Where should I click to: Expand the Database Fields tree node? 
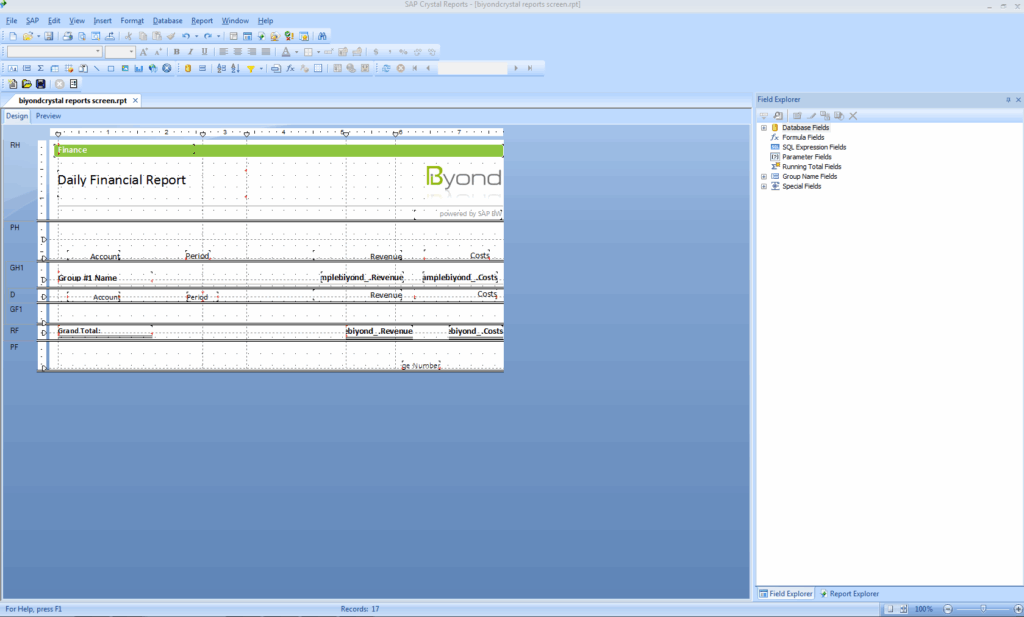764,128
